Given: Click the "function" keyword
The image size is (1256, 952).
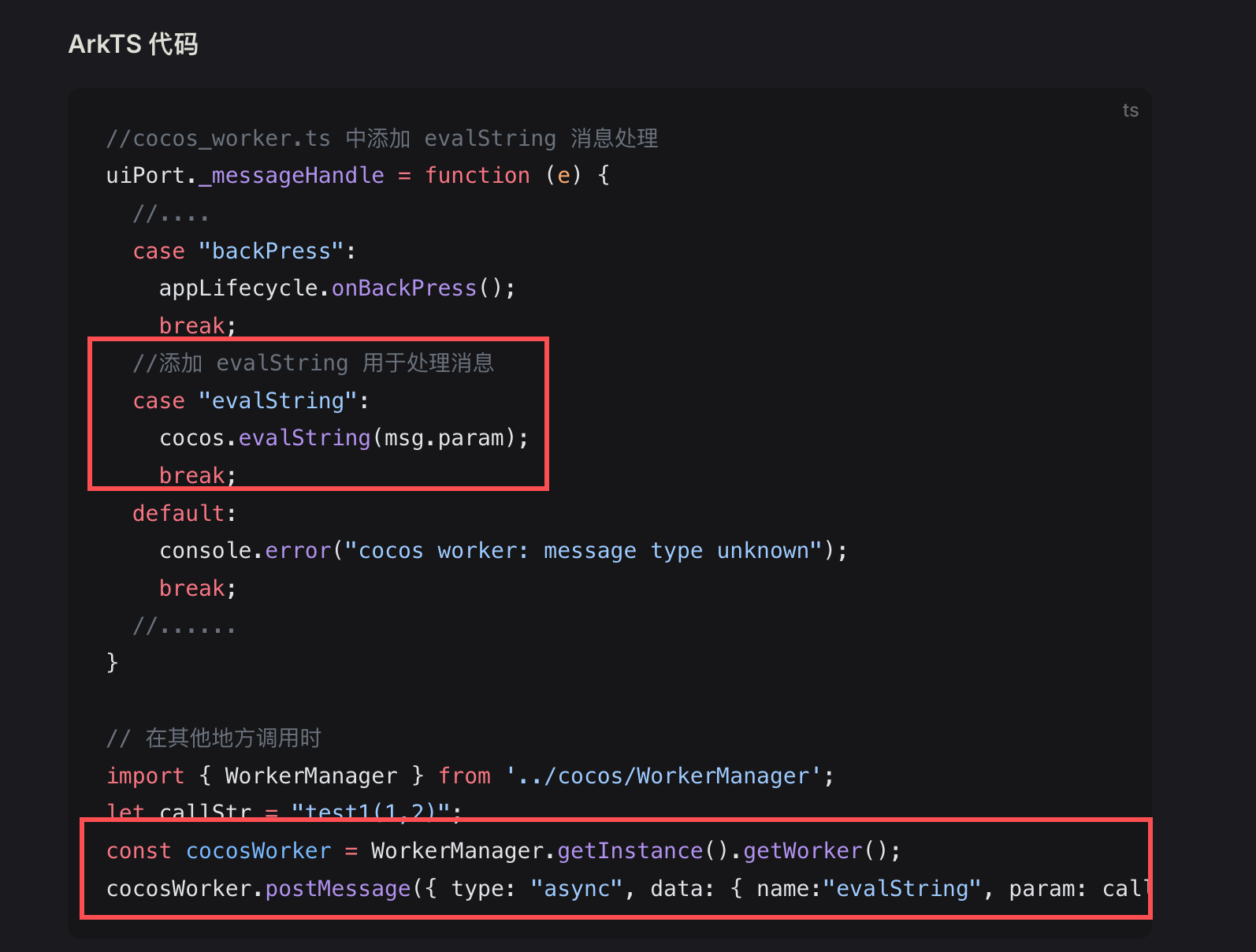Looking at the screenshot, I should pos(478,176).
